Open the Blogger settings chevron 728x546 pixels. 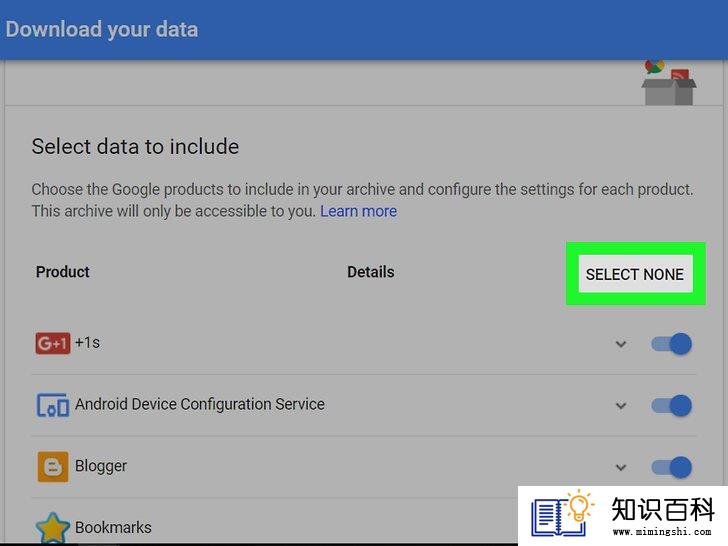tap(621, 467)
